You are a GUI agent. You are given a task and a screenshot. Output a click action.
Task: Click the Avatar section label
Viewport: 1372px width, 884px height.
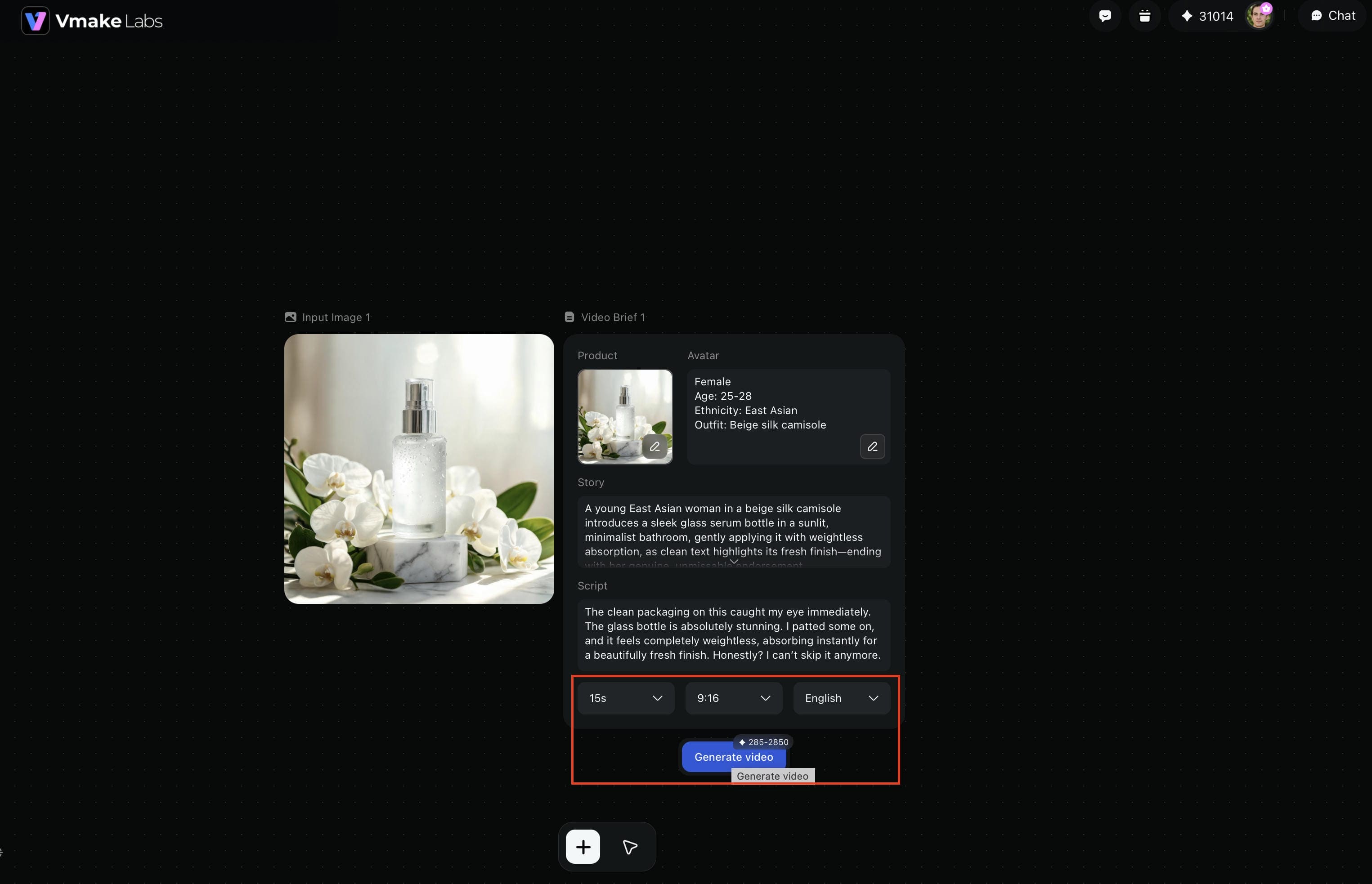point(703,356)
